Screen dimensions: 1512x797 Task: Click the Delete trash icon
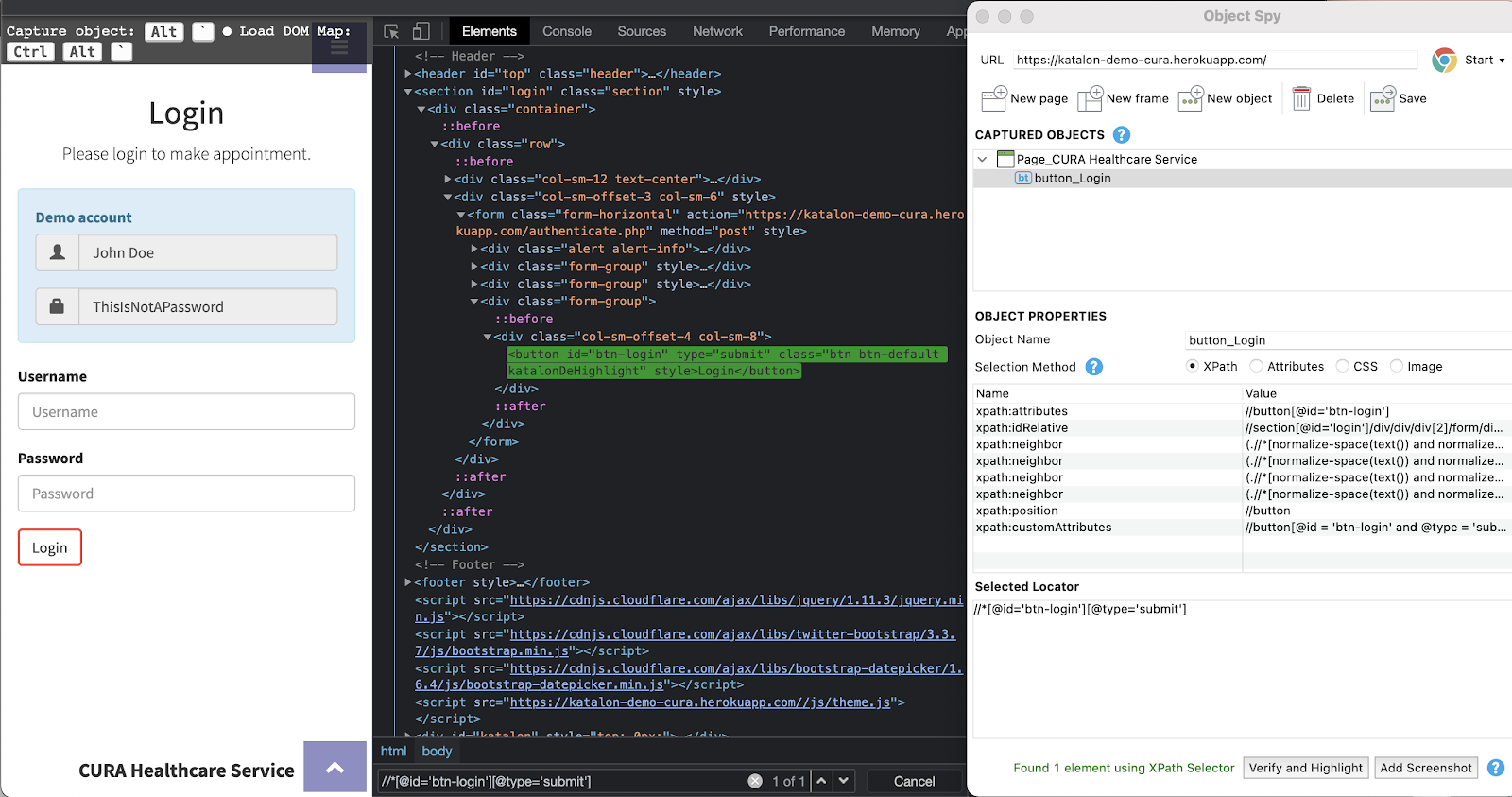point(1301,98)
